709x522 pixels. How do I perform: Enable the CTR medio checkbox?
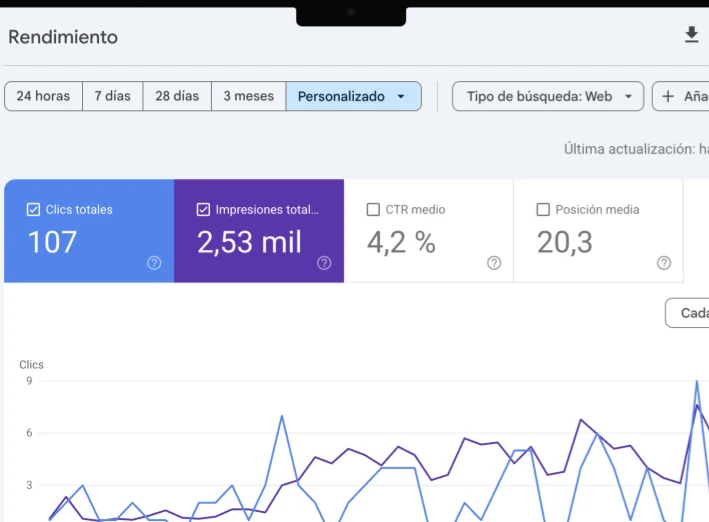373,209
